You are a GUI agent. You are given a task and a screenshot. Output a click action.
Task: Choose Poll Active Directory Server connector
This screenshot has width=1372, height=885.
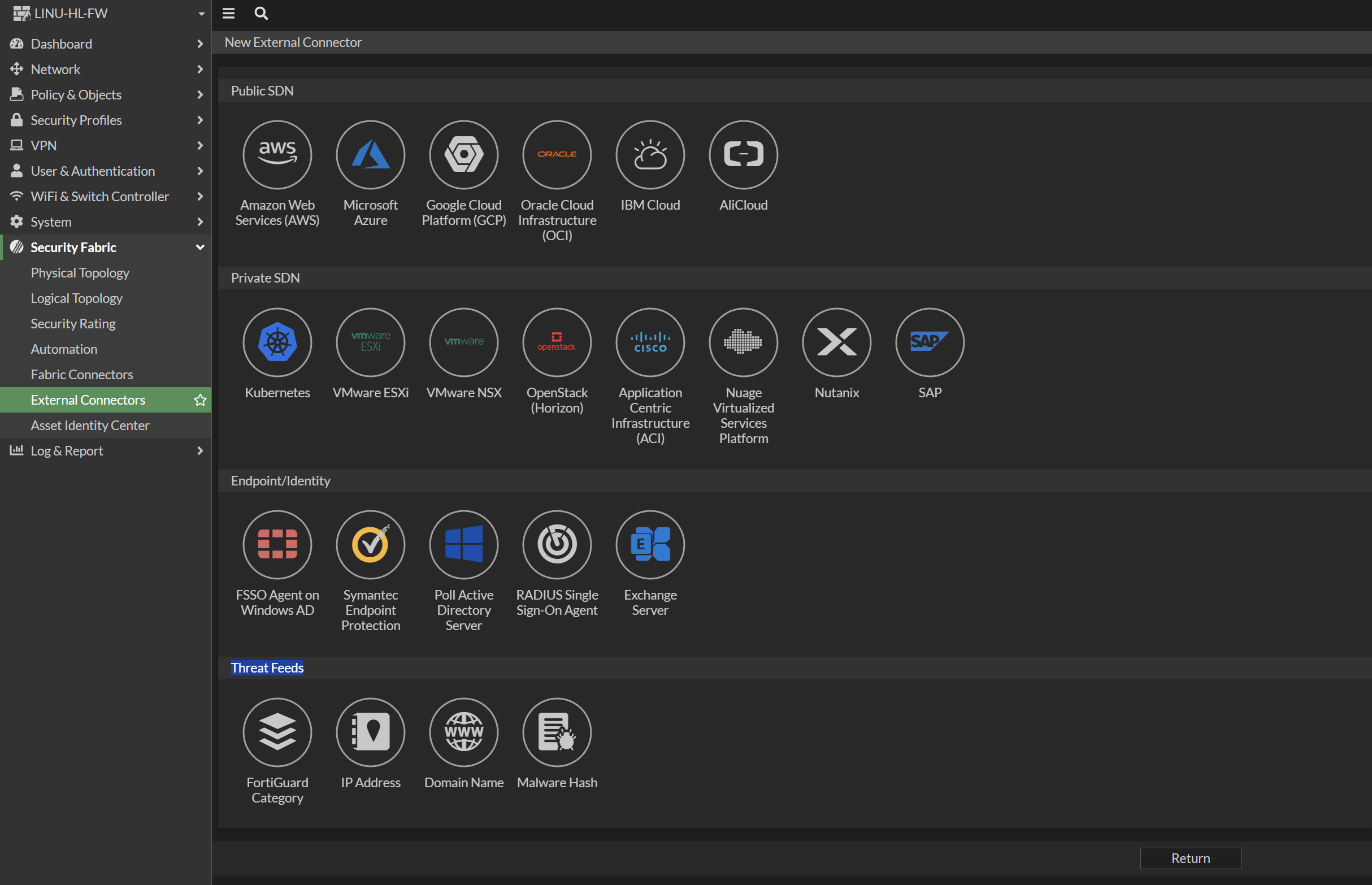464,545
